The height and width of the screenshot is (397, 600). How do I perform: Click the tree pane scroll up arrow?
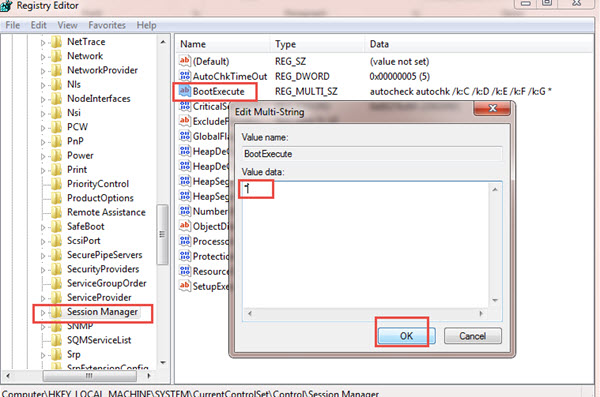coord(163,42)
